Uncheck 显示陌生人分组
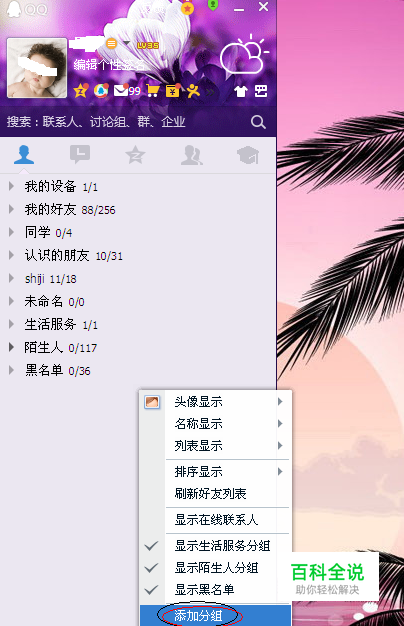 [x=216, y=568]
